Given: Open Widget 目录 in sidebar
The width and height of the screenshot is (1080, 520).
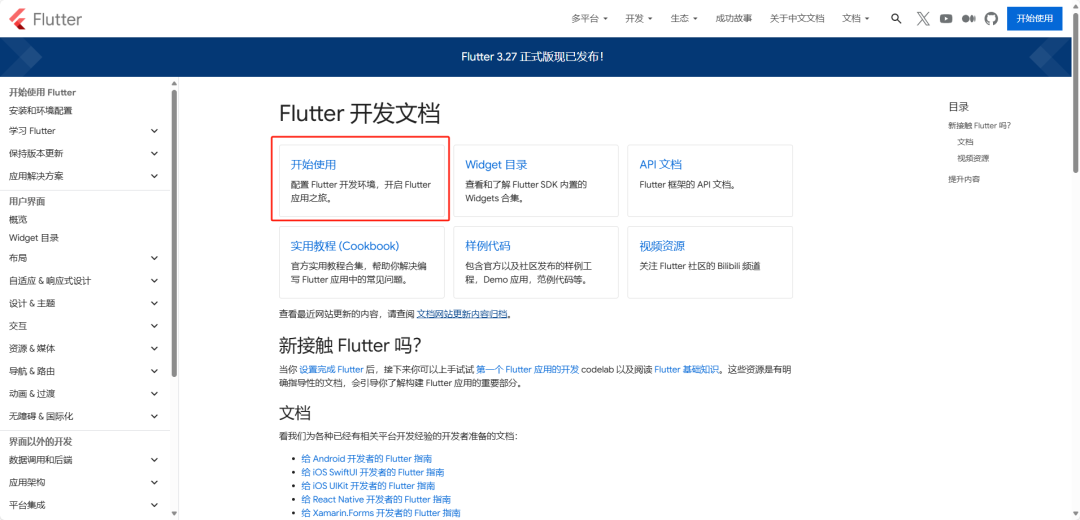Looking at the screenshot, I should coord(34,238).
